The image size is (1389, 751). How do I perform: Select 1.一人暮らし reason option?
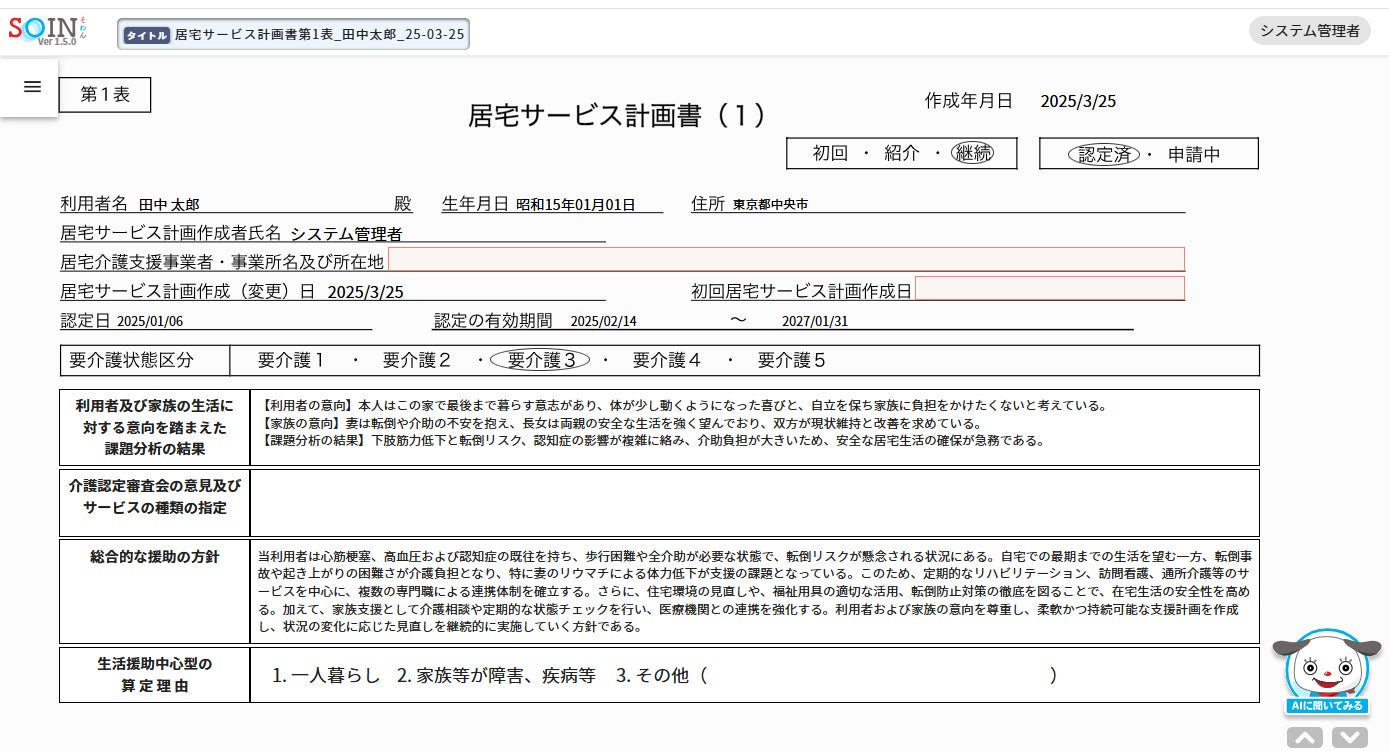(x=326, y=675)
